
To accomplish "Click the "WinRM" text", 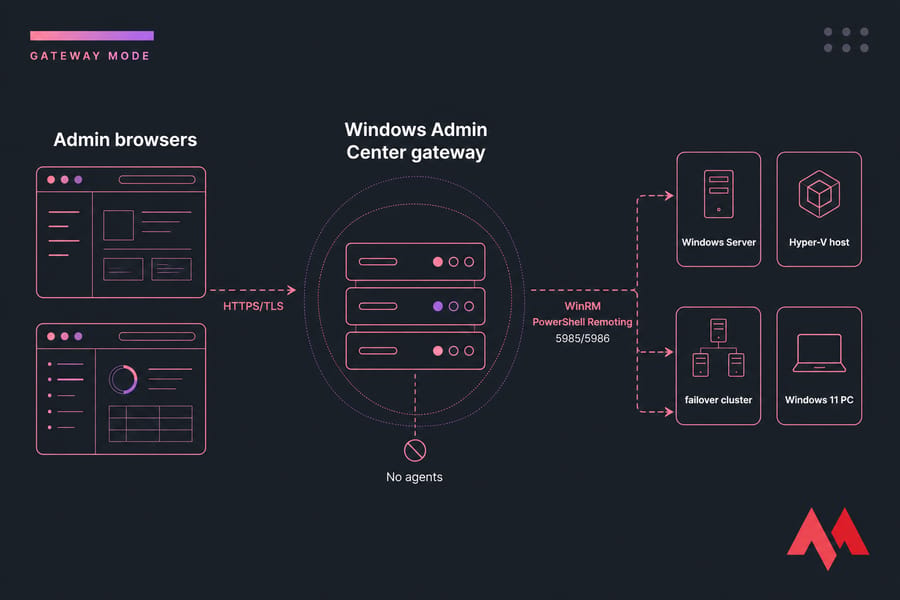I will (583, 306).
